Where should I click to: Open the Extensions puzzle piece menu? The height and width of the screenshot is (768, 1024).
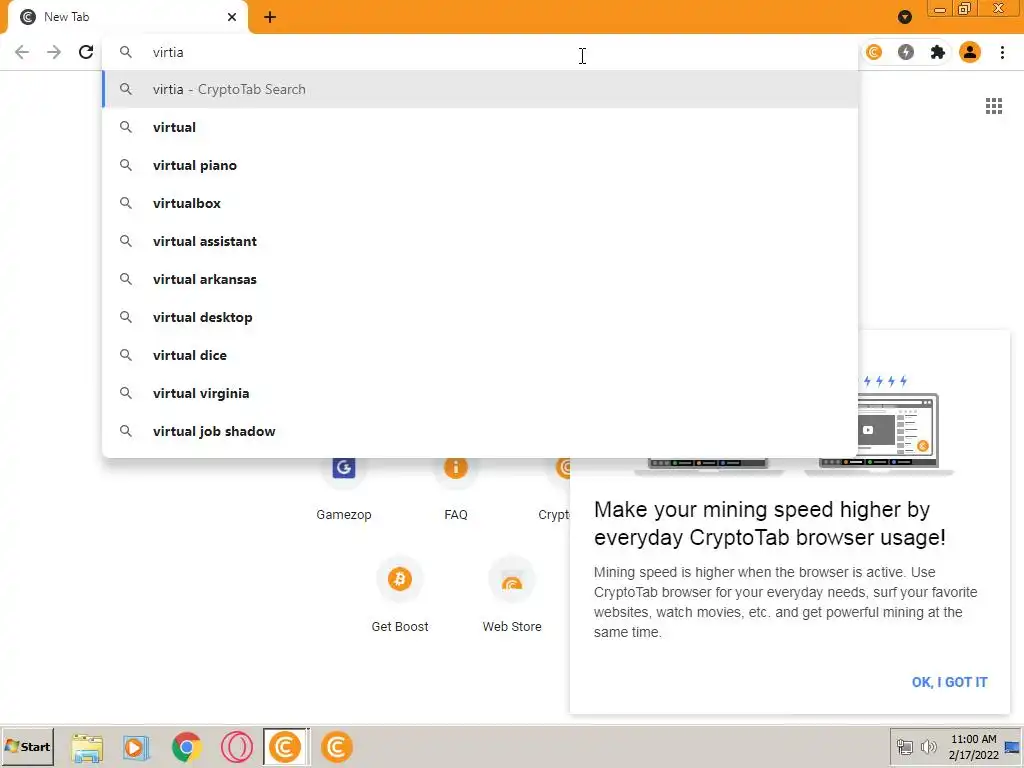click(x=938, y=52)
